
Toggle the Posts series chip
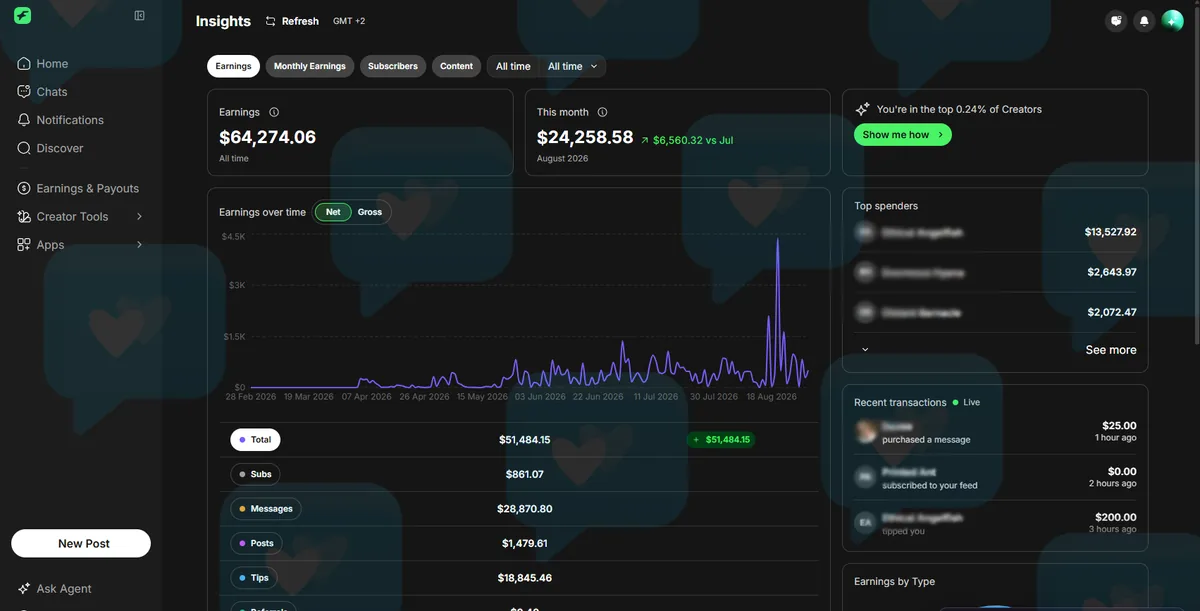[256, 543]
